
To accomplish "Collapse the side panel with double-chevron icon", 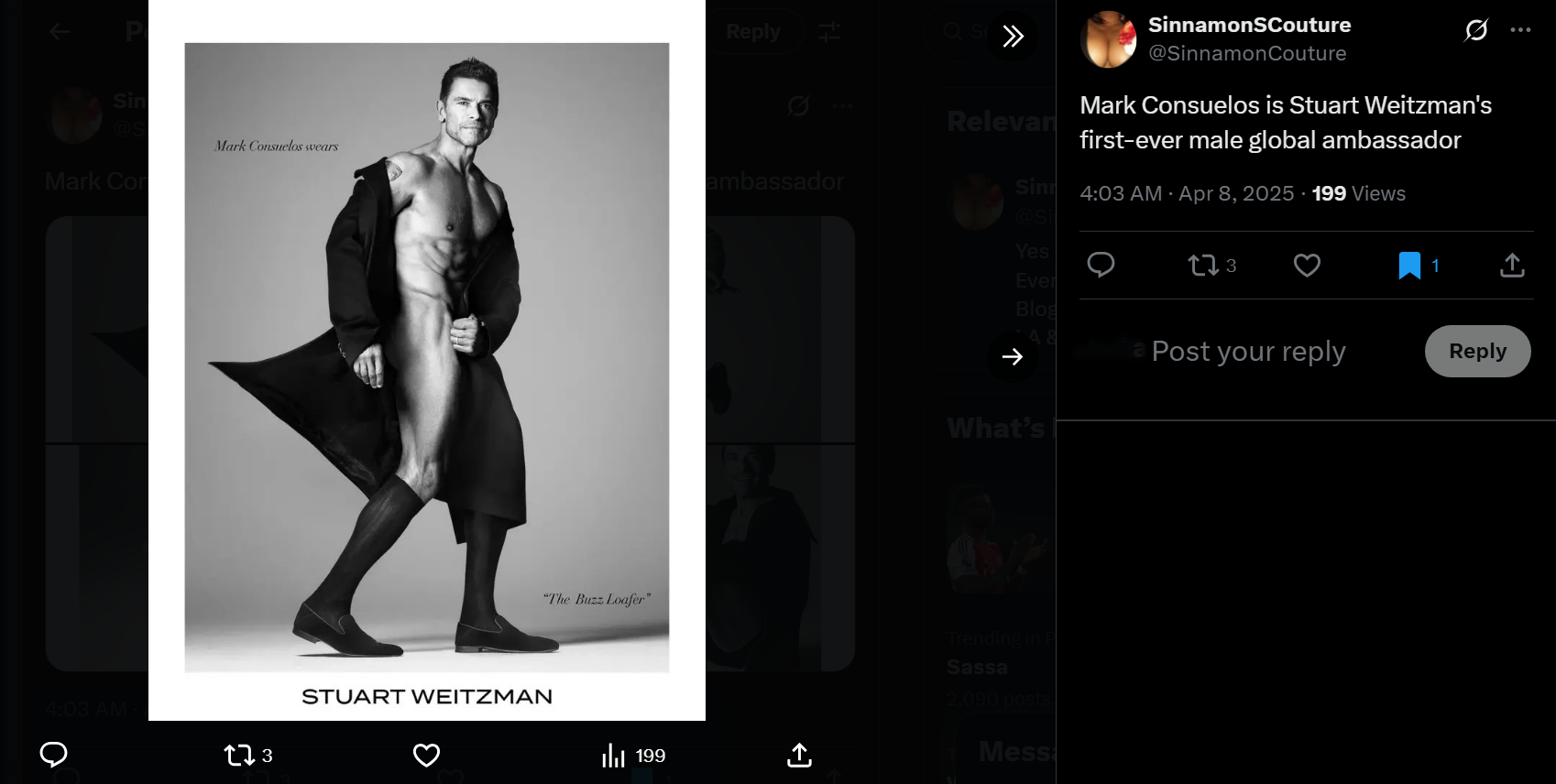I will coord(1013,37).
